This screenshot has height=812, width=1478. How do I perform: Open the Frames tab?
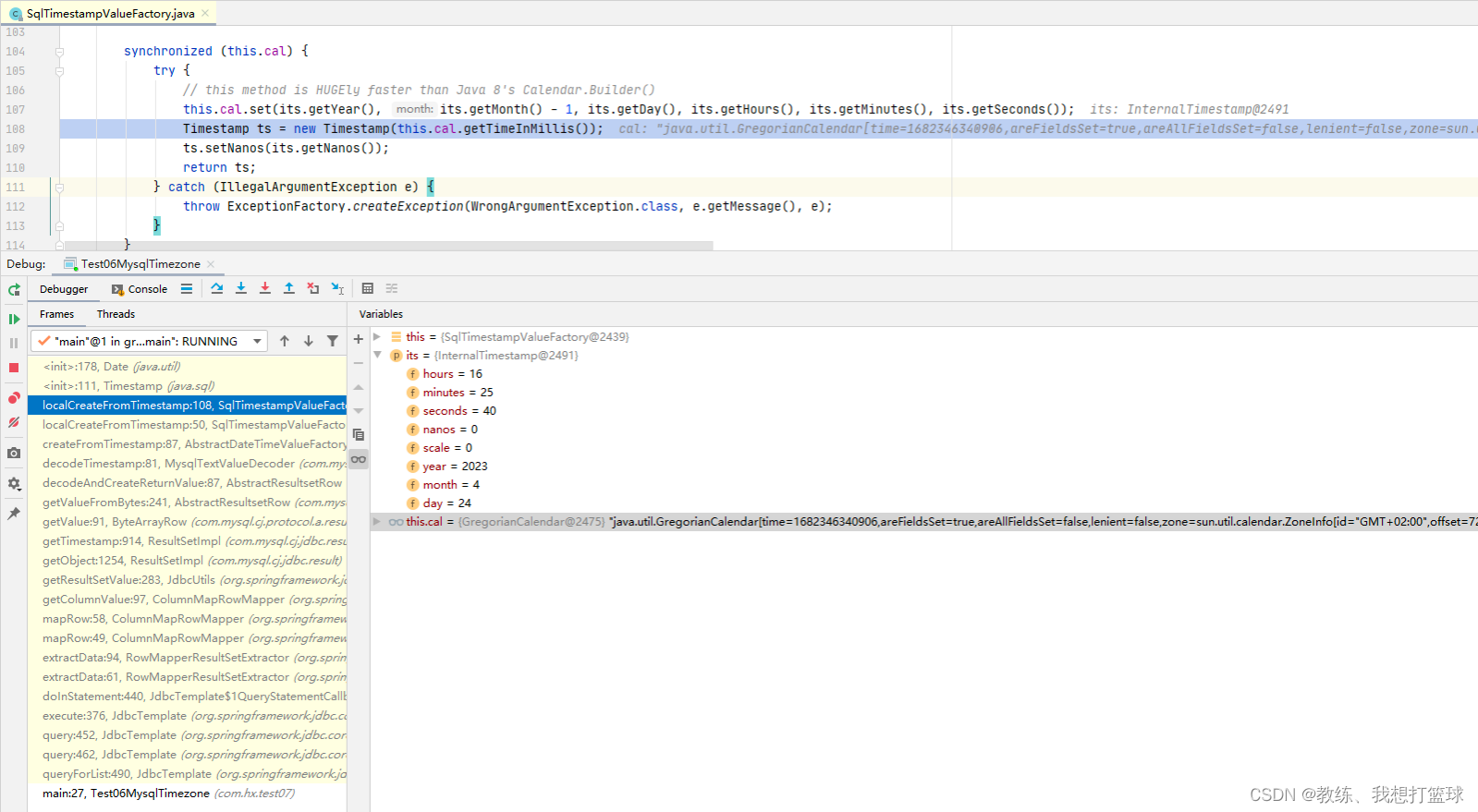click(x=56, y=314)
